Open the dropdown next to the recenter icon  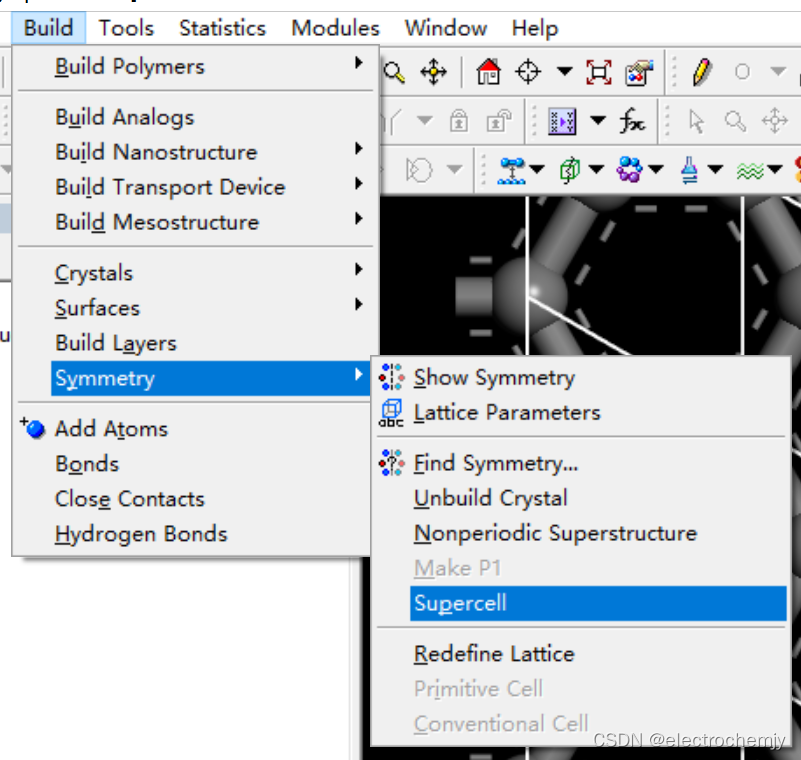point(564,70)
